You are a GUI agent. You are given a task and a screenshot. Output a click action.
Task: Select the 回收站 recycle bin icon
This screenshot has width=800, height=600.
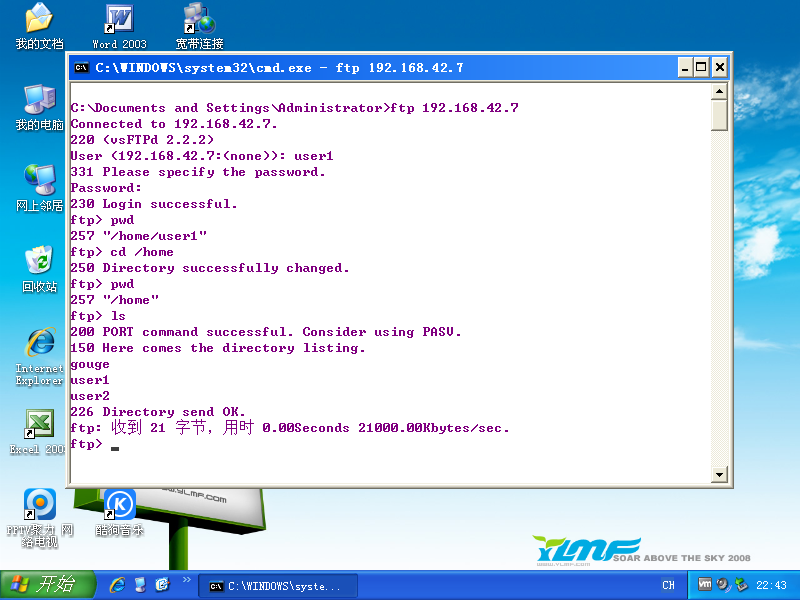point(39,269)
